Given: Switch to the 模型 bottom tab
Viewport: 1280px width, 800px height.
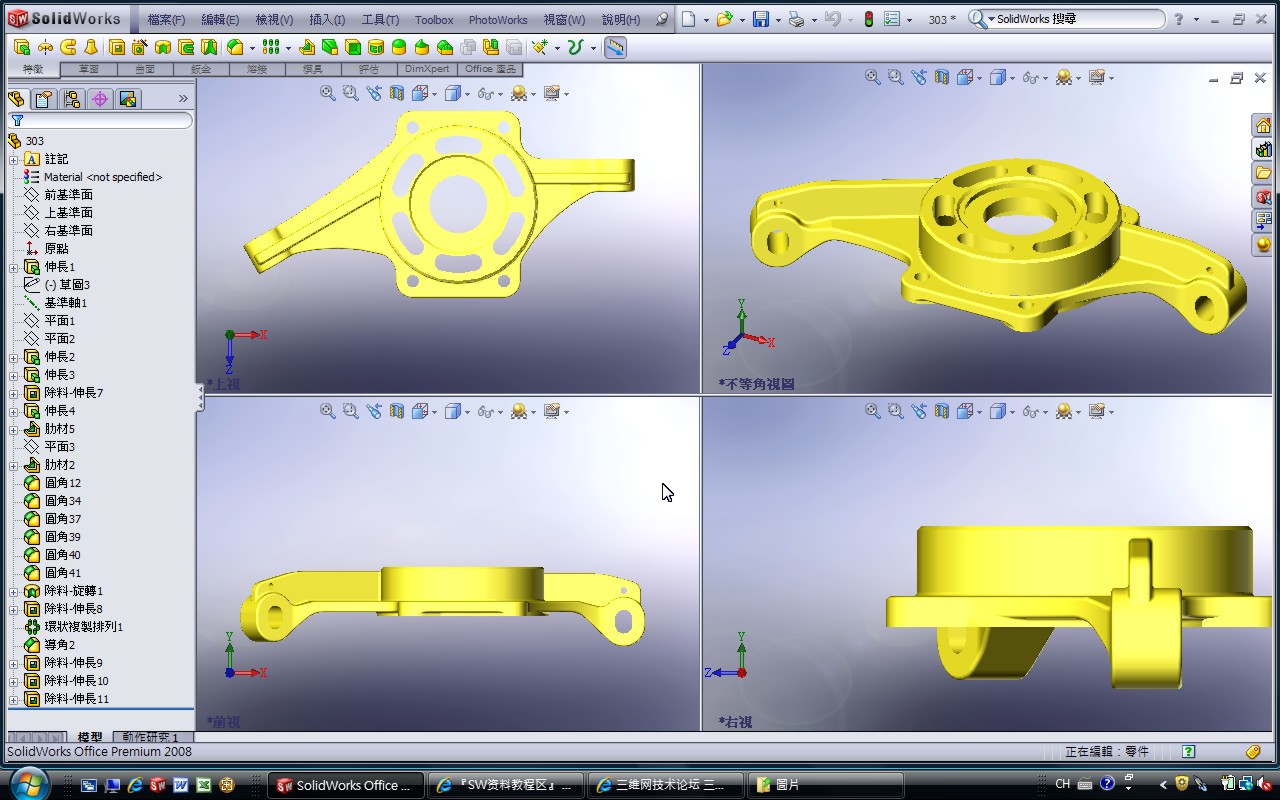Looking at the screenshot, I should 90,737.
